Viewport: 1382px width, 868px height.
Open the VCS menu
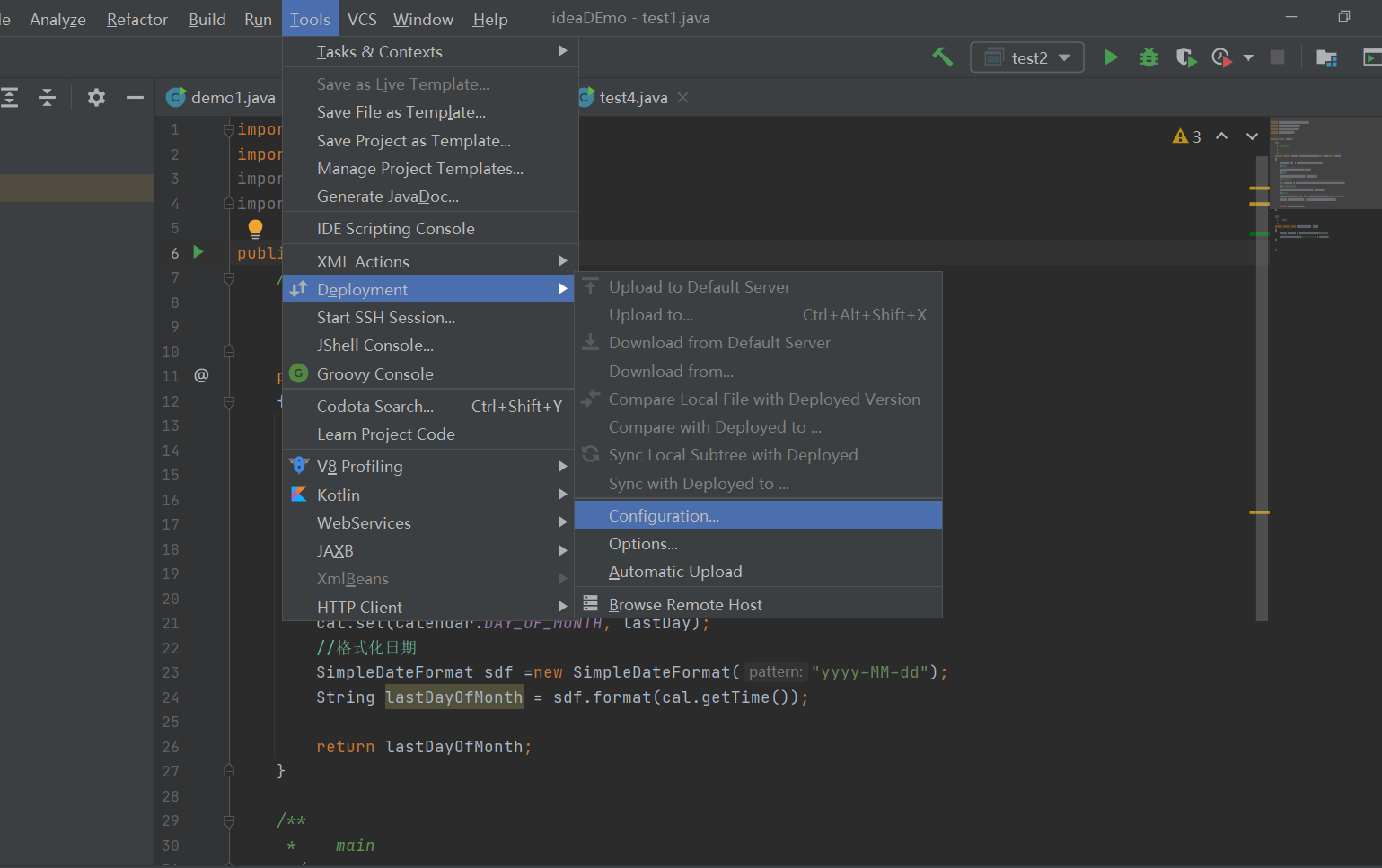[x=362, y=19]
